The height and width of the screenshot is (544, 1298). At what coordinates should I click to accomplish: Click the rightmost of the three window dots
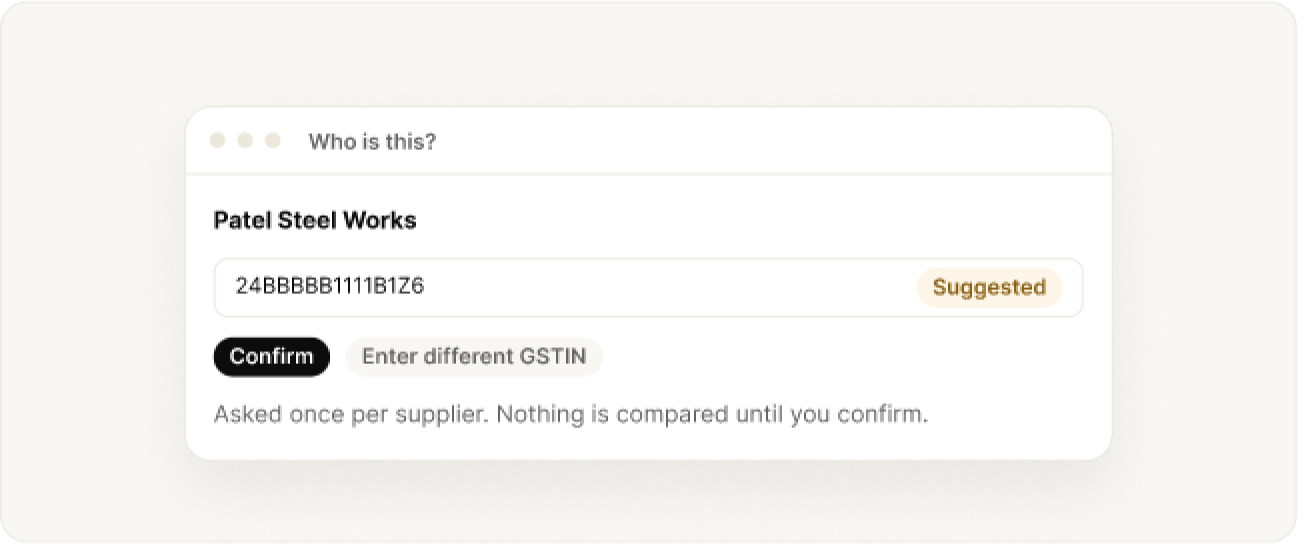tap(272, 141)
